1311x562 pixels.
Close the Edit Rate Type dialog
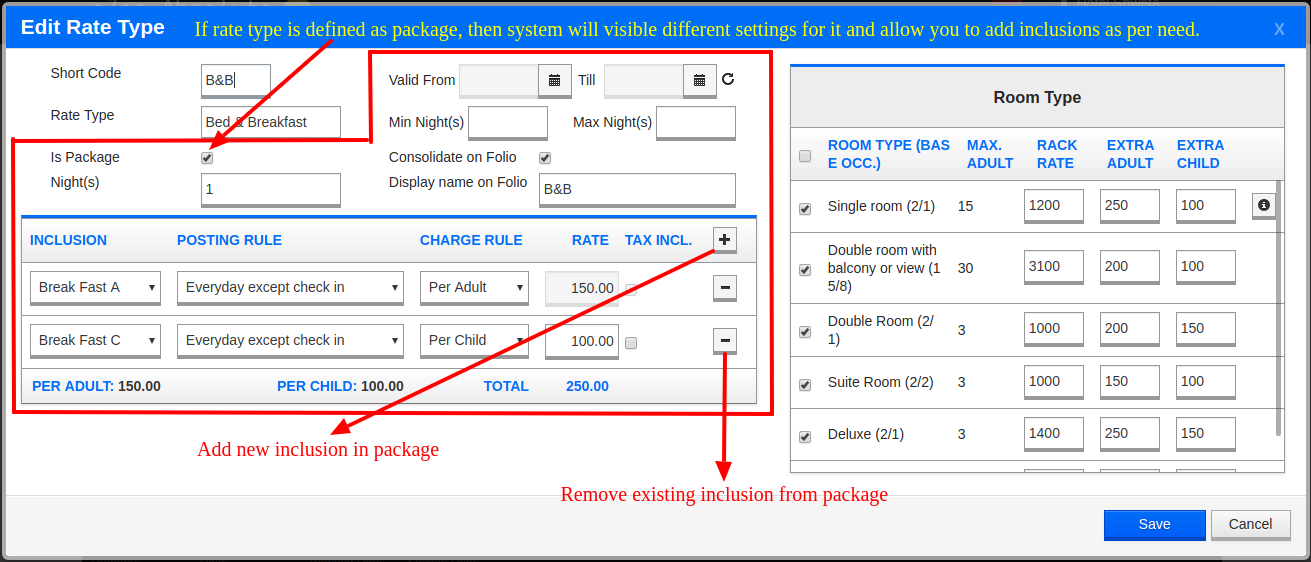click(1279, 29)
